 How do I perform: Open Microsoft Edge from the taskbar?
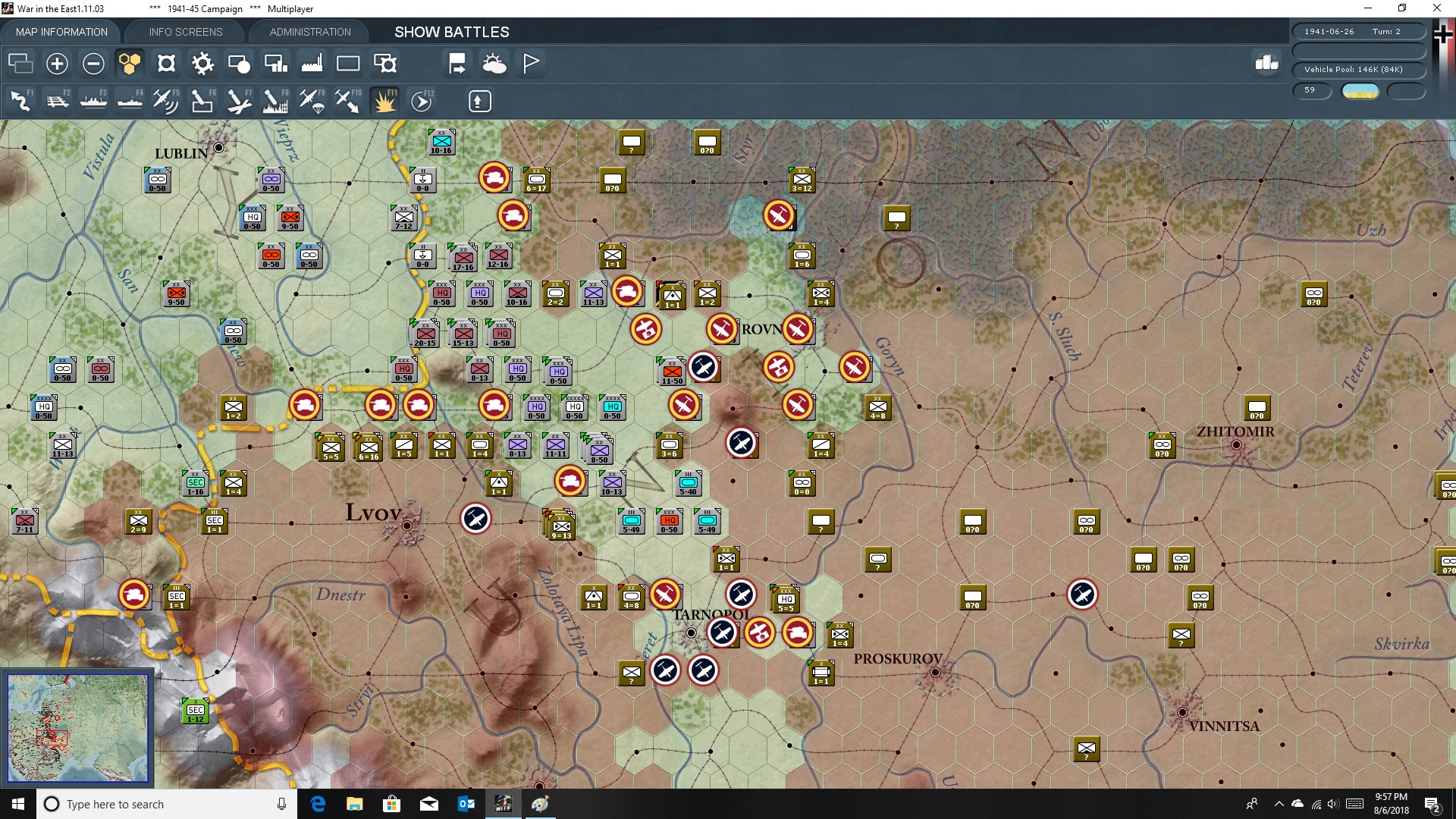click(318, 804)
